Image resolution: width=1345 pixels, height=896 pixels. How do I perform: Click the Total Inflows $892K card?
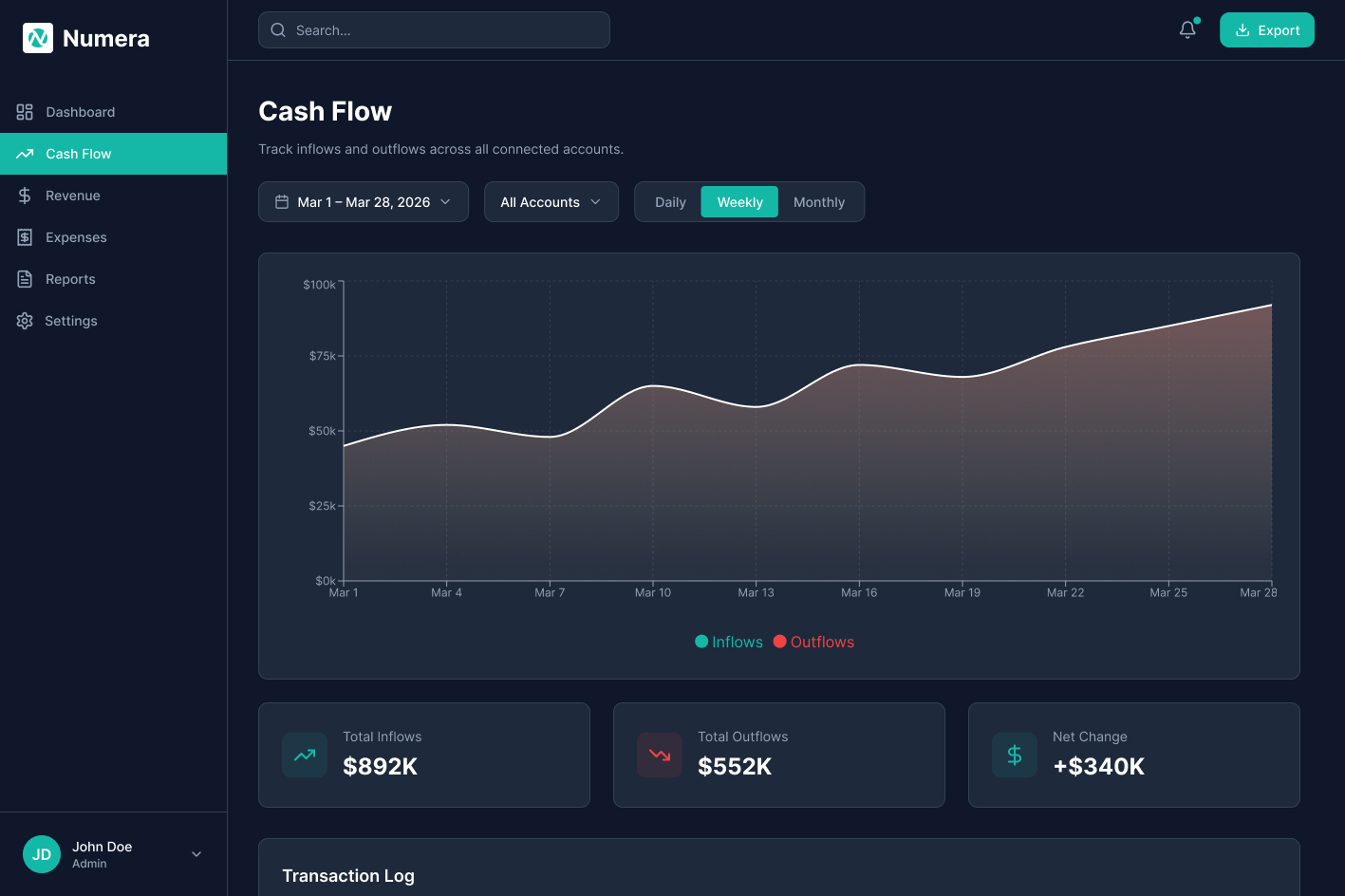(424, 756)
